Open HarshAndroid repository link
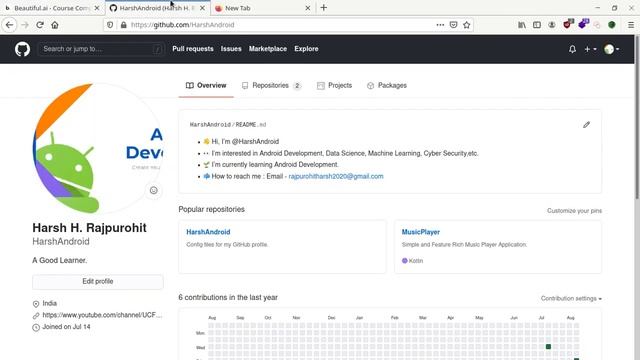 click(208, 232)
